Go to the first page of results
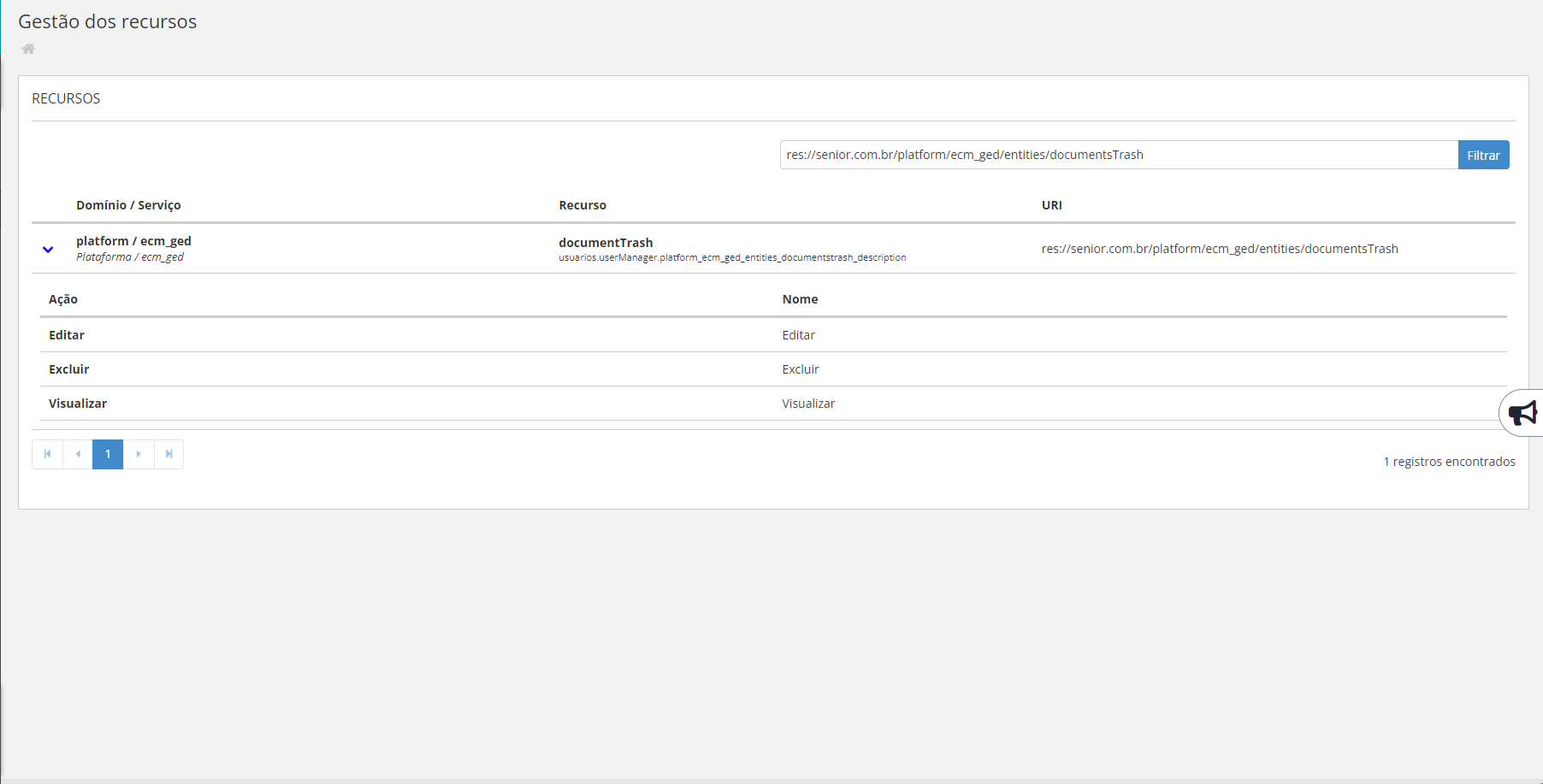The image size is (1543, 784). pyautogui.click(x=47, y=454)
